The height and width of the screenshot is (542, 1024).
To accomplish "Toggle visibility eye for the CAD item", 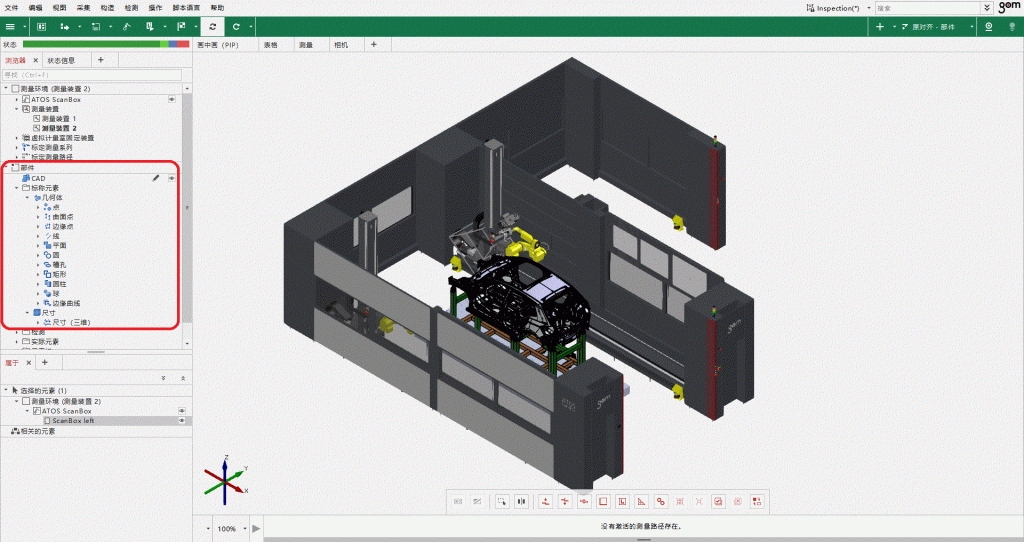I will pos(171,178).
